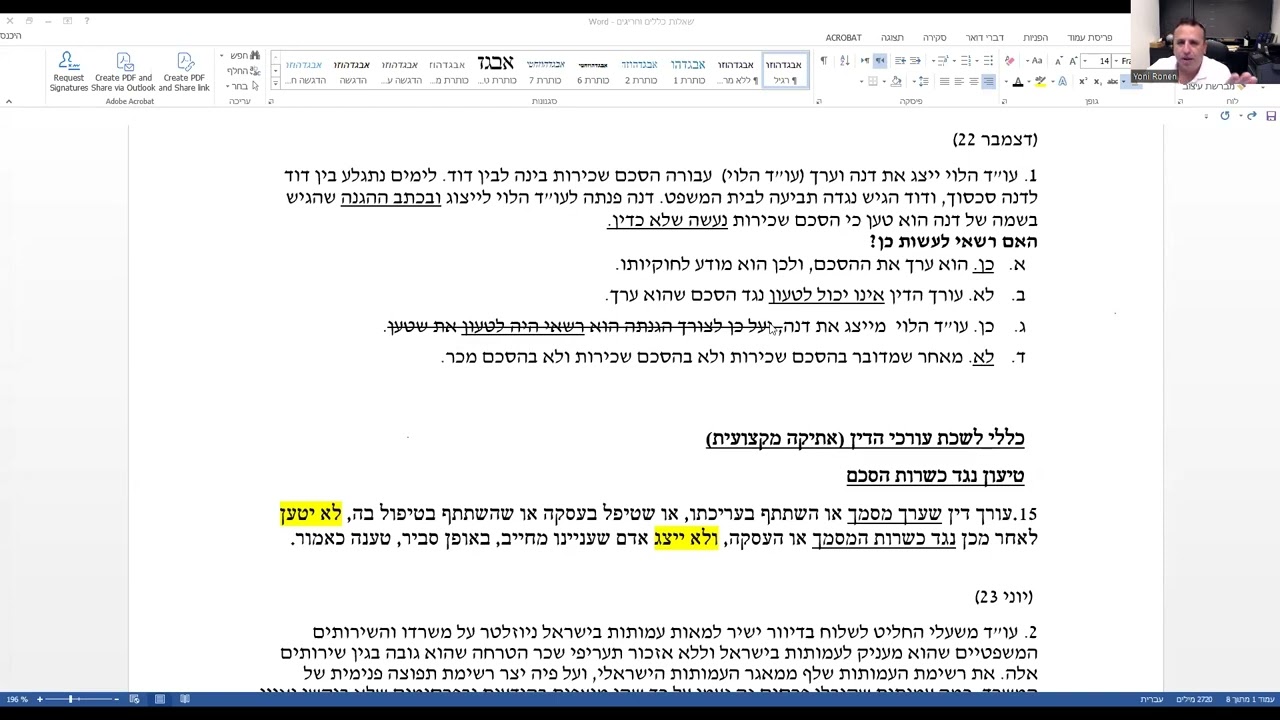Open הפניות (References) tab

[1035, 37]
